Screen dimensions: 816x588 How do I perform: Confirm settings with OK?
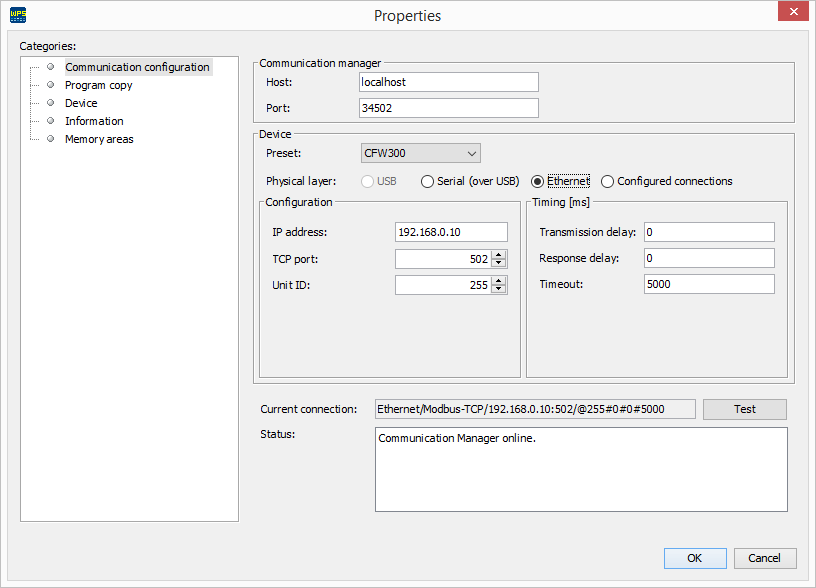(x=695, y=558)
